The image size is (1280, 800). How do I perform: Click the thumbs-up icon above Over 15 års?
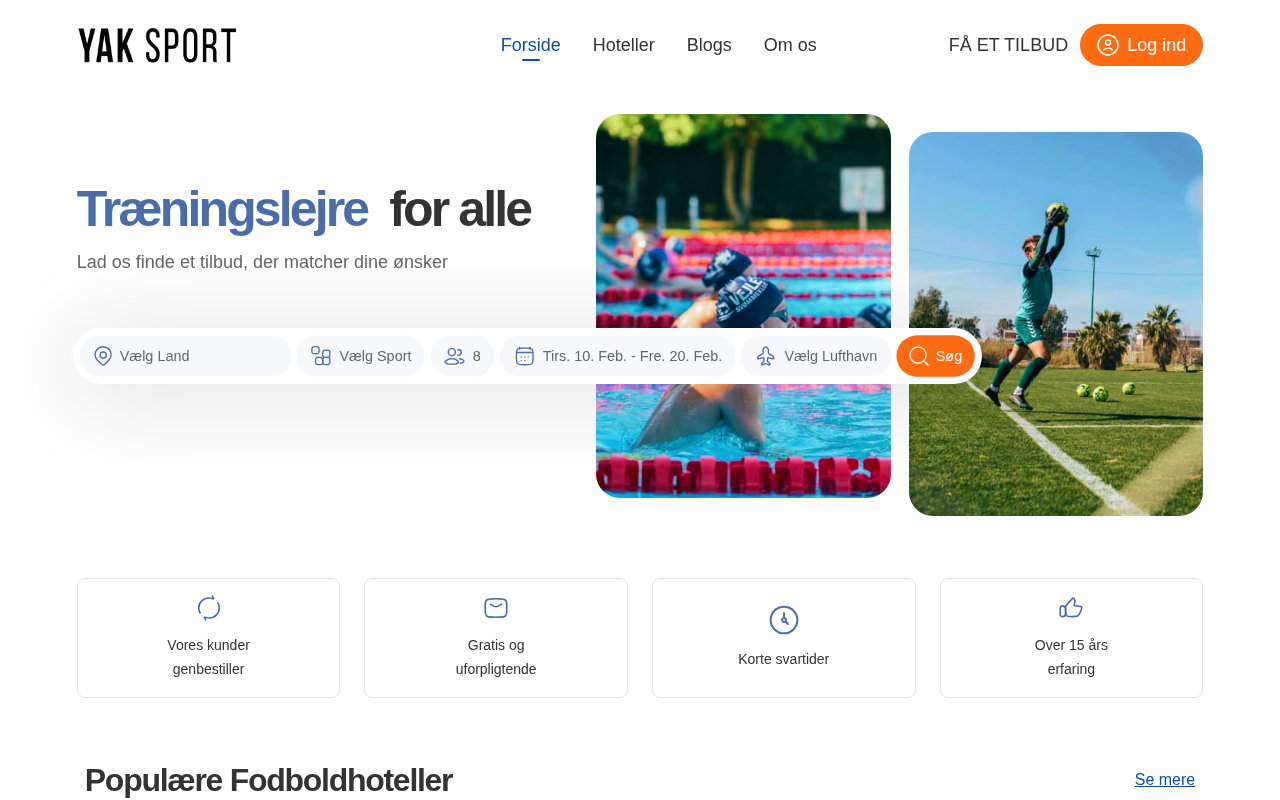(1071, 608)
